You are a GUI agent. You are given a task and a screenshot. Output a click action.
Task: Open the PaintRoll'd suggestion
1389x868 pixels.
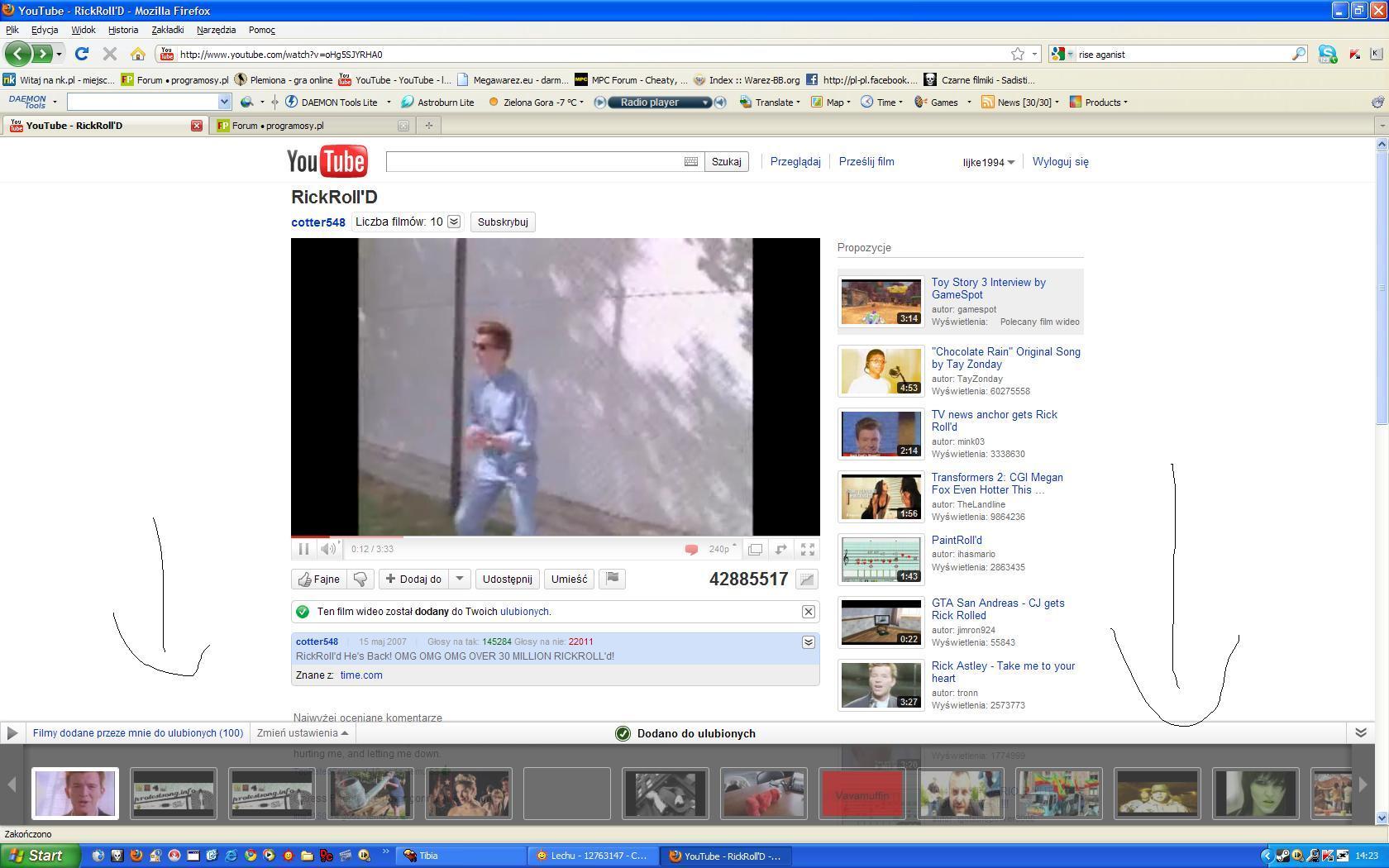coord(957,541)
